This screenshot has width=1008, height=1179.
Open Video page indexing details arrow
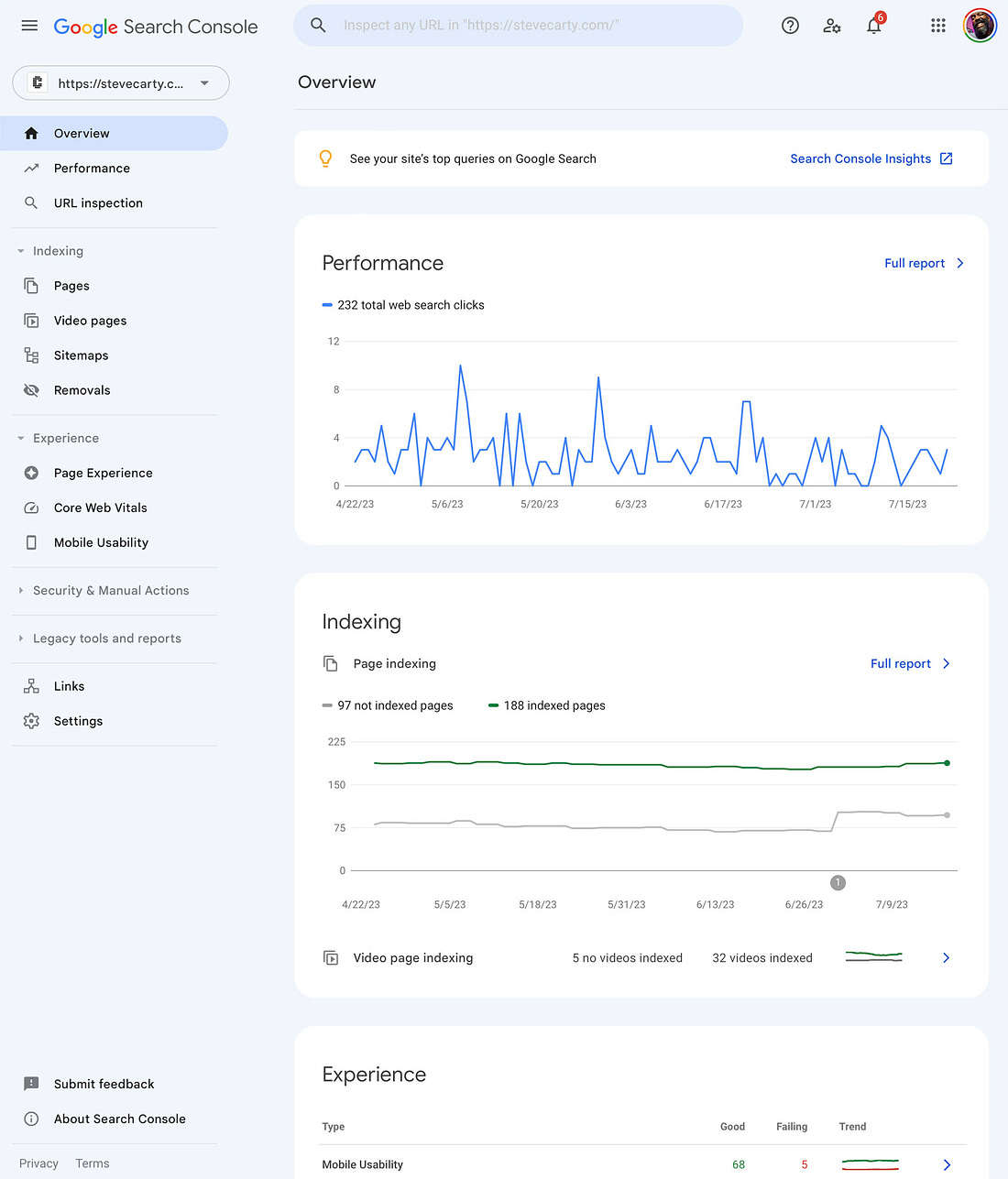(x=946, y=958)
